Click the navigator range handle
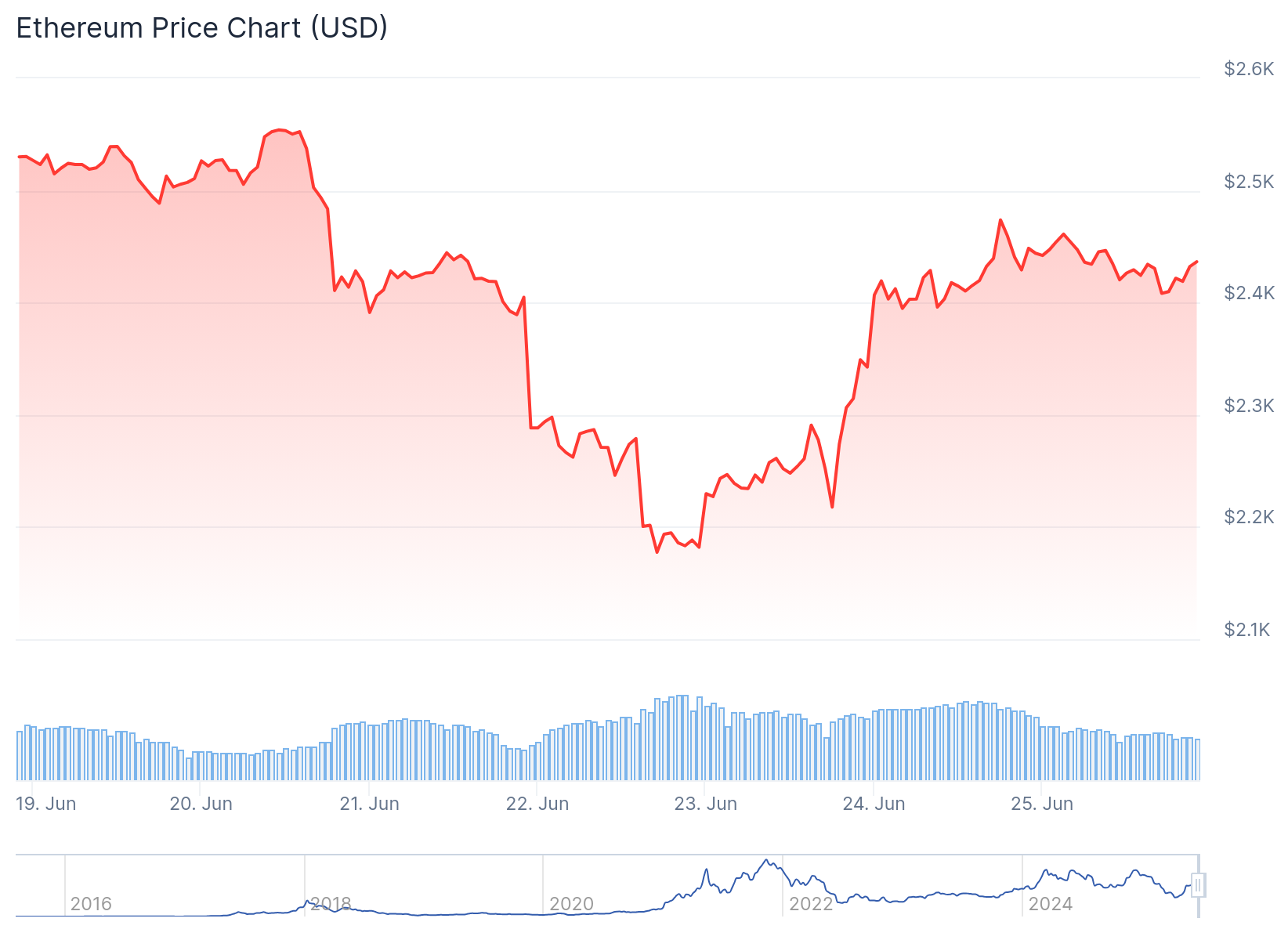Viewport: 1288px width, 940px height. click(1197, 885)
